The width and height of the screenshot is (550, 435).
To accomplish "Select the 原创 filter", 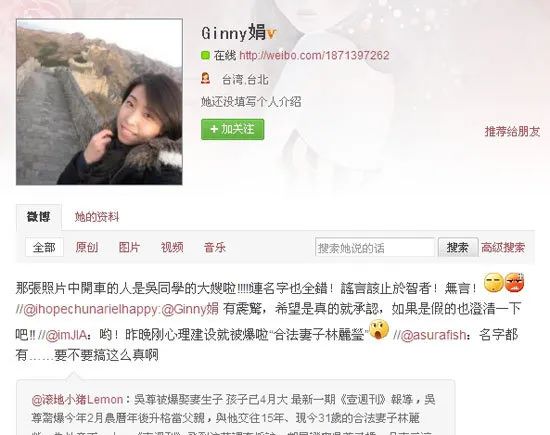I will [87, 247].
